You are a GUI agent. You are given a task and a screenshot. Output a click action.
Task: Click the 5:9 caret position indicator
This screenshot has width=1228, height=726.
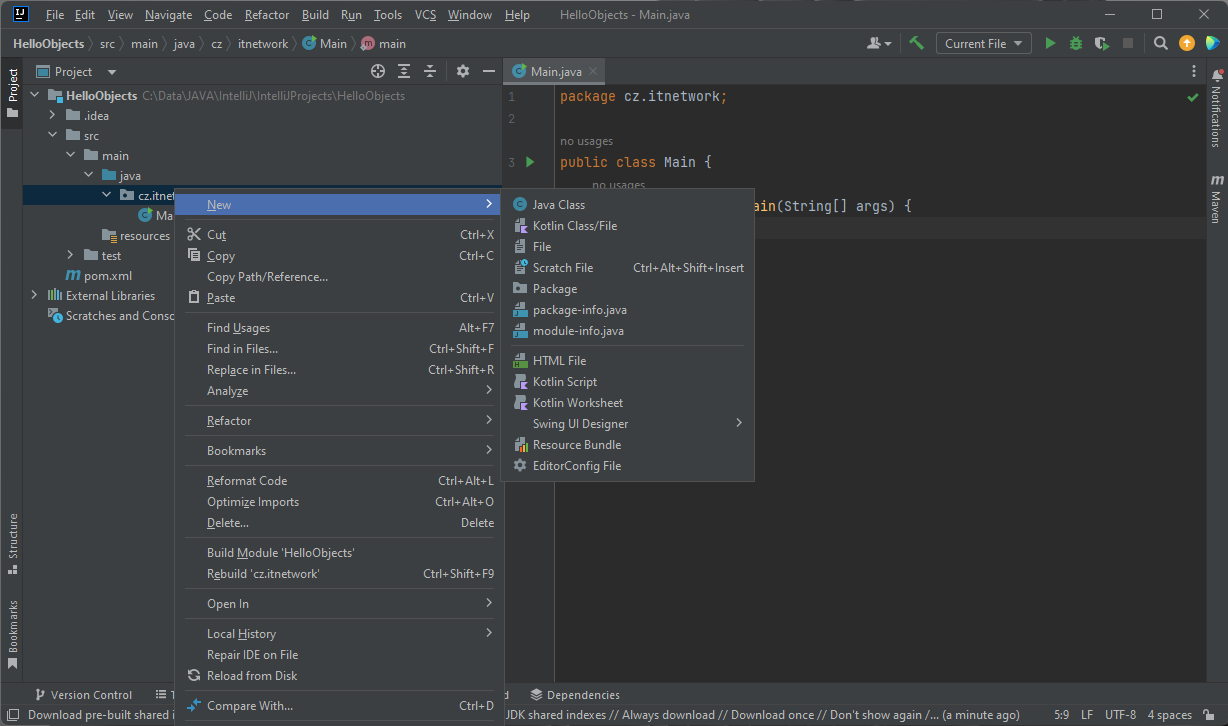(x=1061, y=715)
